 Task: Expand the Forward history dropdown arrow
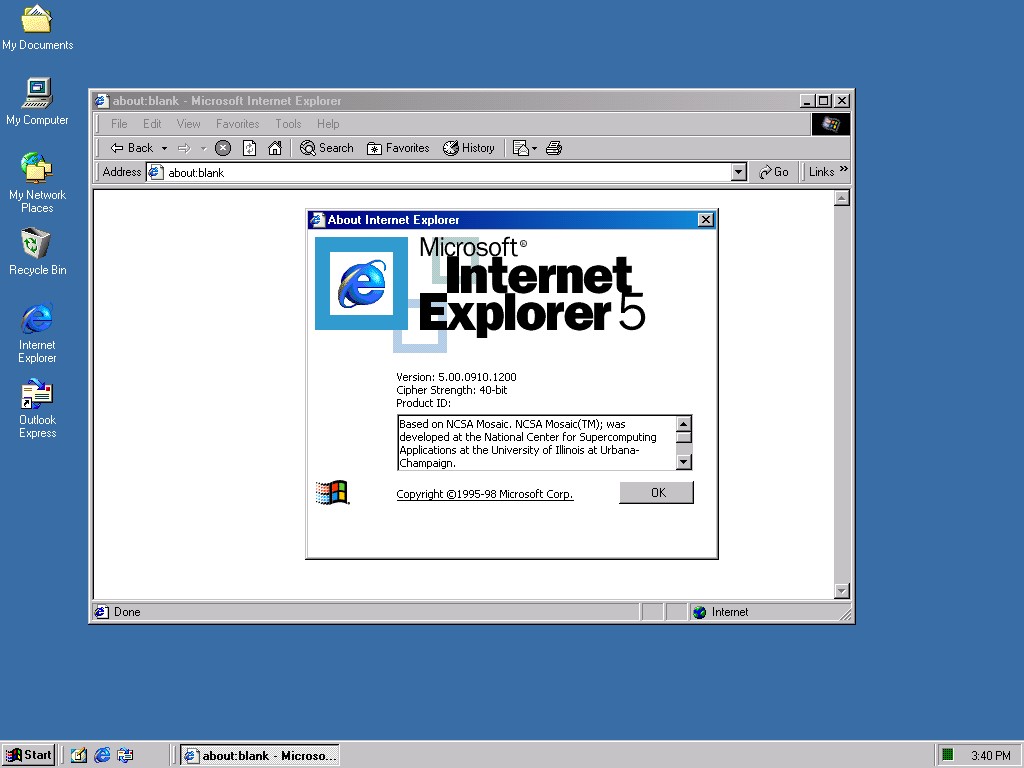pyautogui.click(x=204, y=149)
